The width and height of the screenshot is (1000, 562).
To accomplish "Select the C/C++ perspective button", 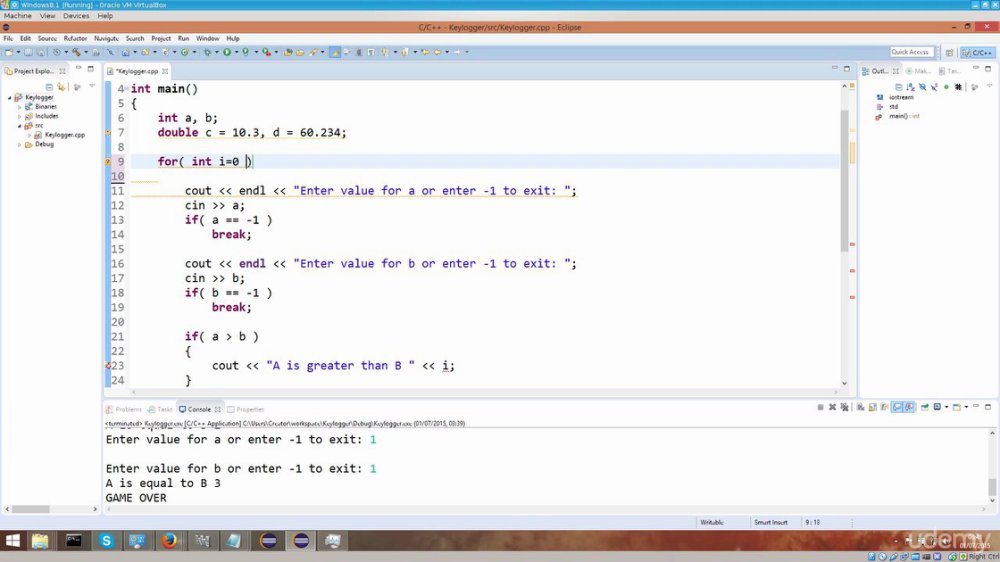I will [977, 52].
